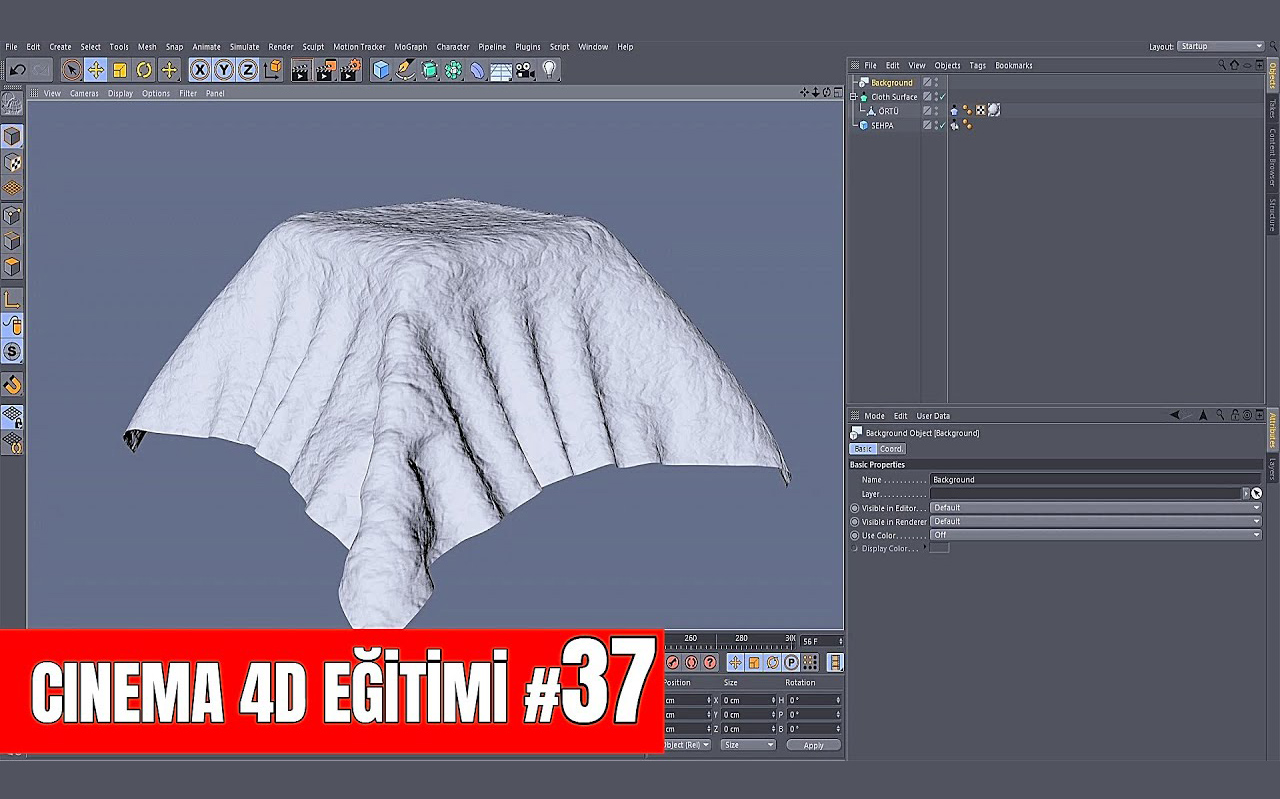Open the floor environment objects icon
The width and height of the screenshot is (1280, 799).
pos(501,70)
